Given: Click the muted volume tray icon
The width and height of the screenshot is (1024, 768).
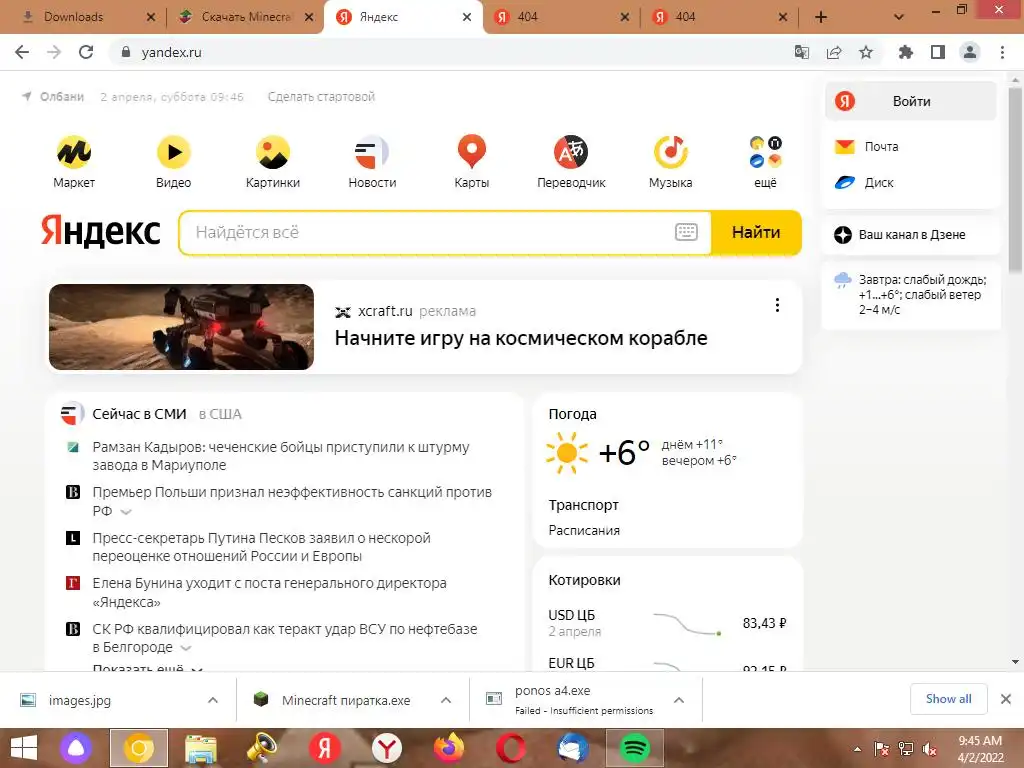Looking at the screenshot, I should 929,748.
